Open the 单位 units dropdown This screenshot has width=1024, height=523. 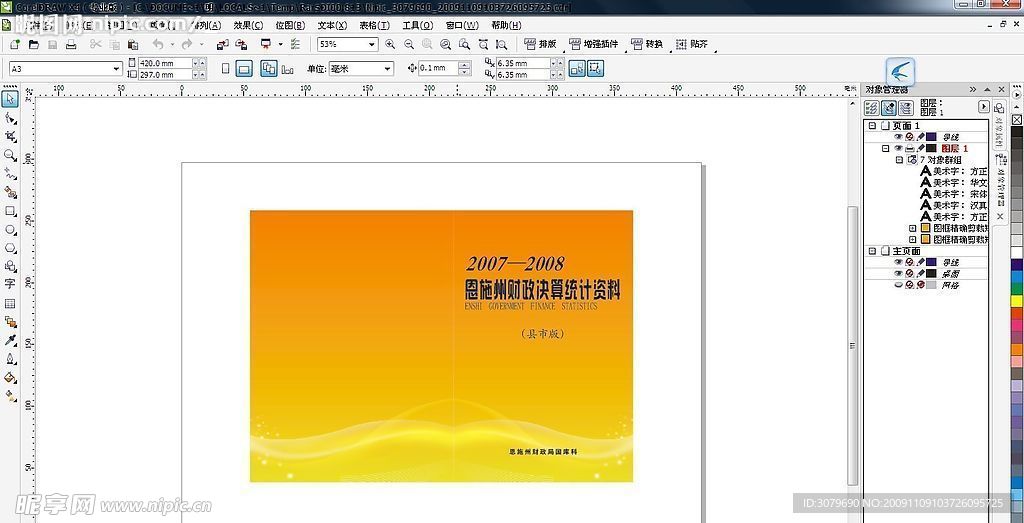point(387,69)
